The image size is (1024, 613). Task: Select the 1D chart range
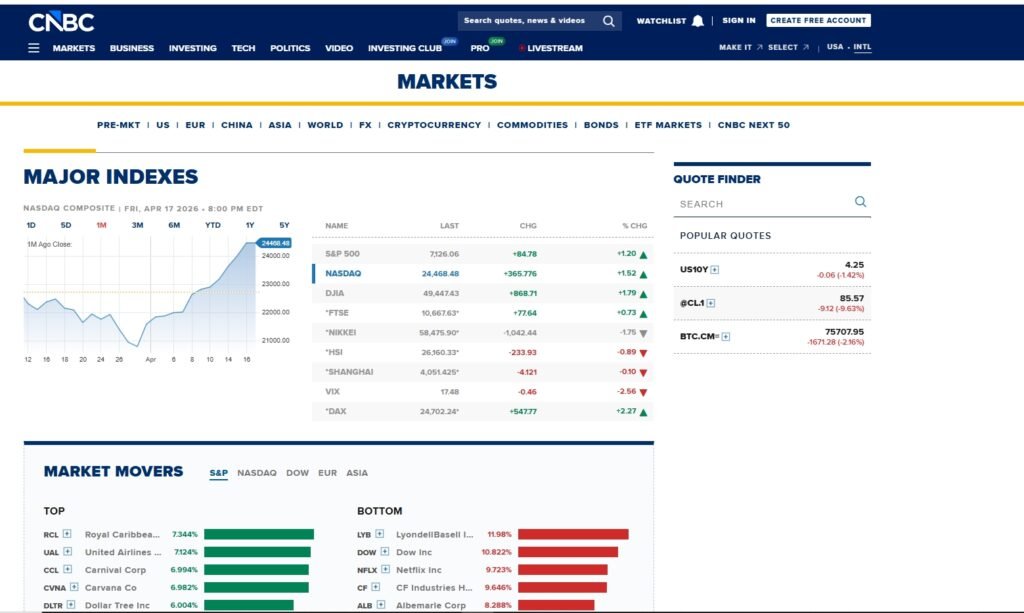coord(31,225)
